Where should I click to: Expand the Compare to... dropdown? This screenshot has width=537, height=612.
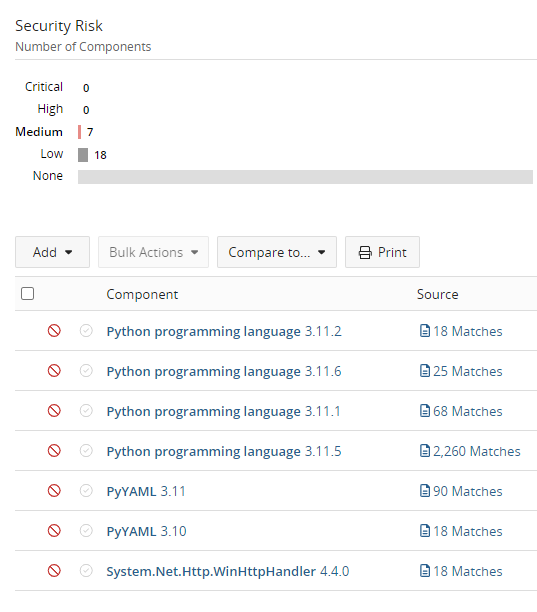[277, 252]
